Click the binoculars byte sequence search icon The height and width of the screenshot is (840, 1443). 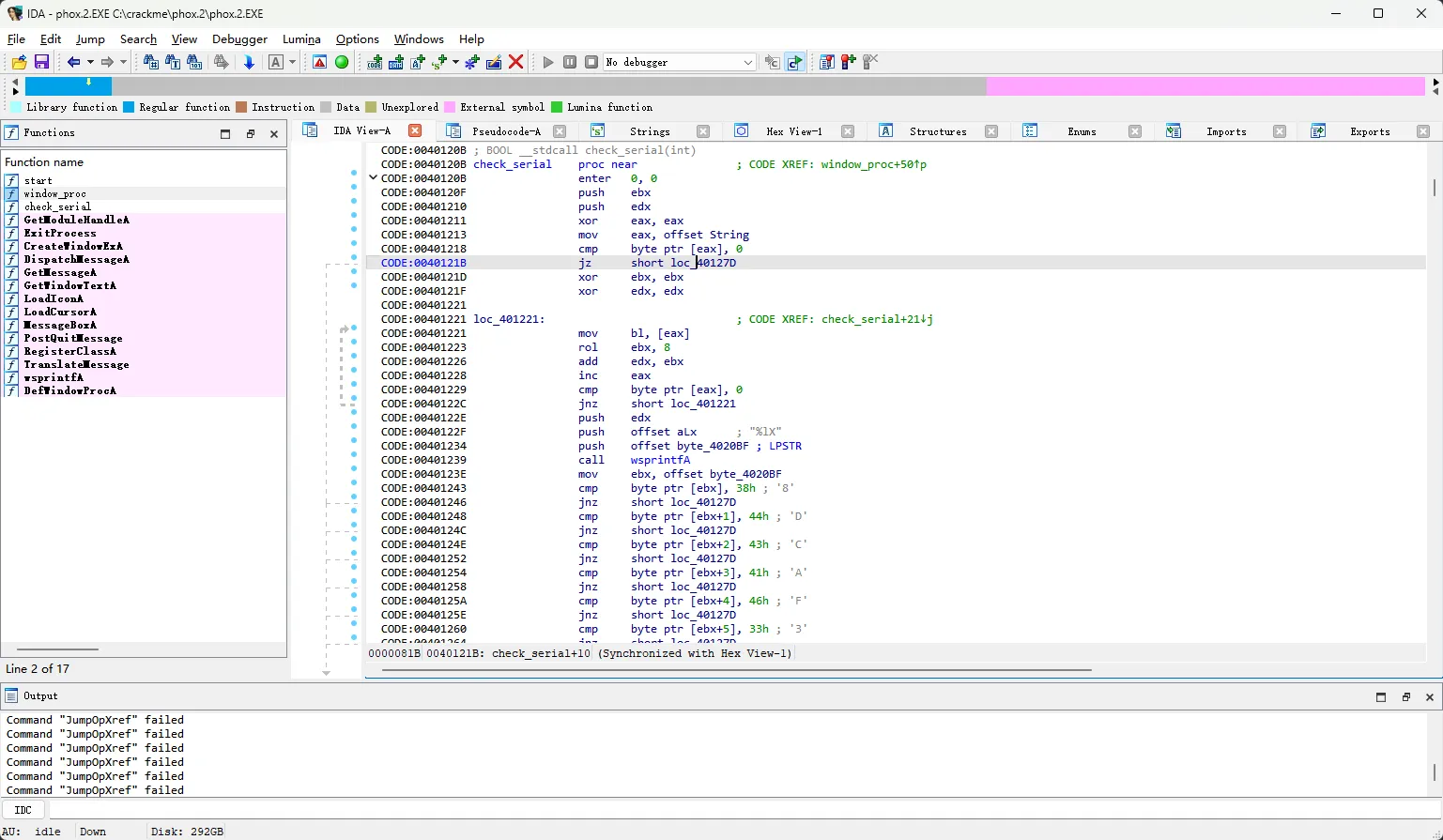(194, 62)
